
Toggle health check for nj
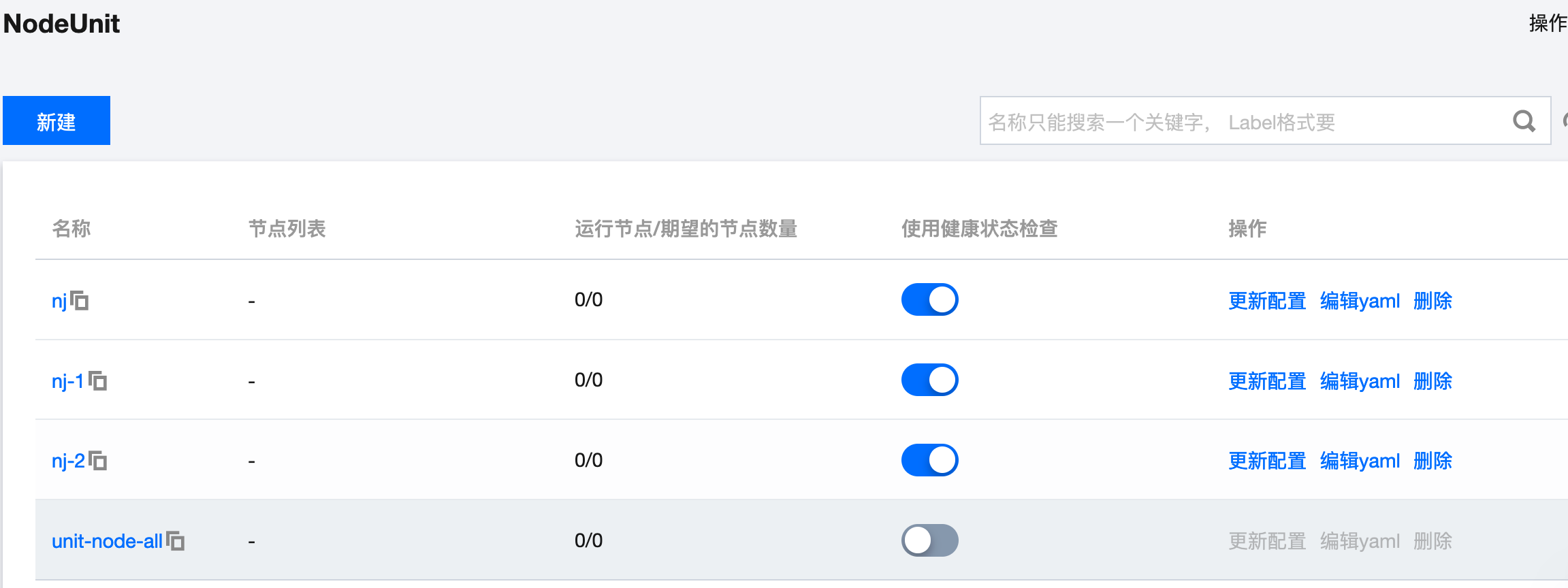click(929, 299)
